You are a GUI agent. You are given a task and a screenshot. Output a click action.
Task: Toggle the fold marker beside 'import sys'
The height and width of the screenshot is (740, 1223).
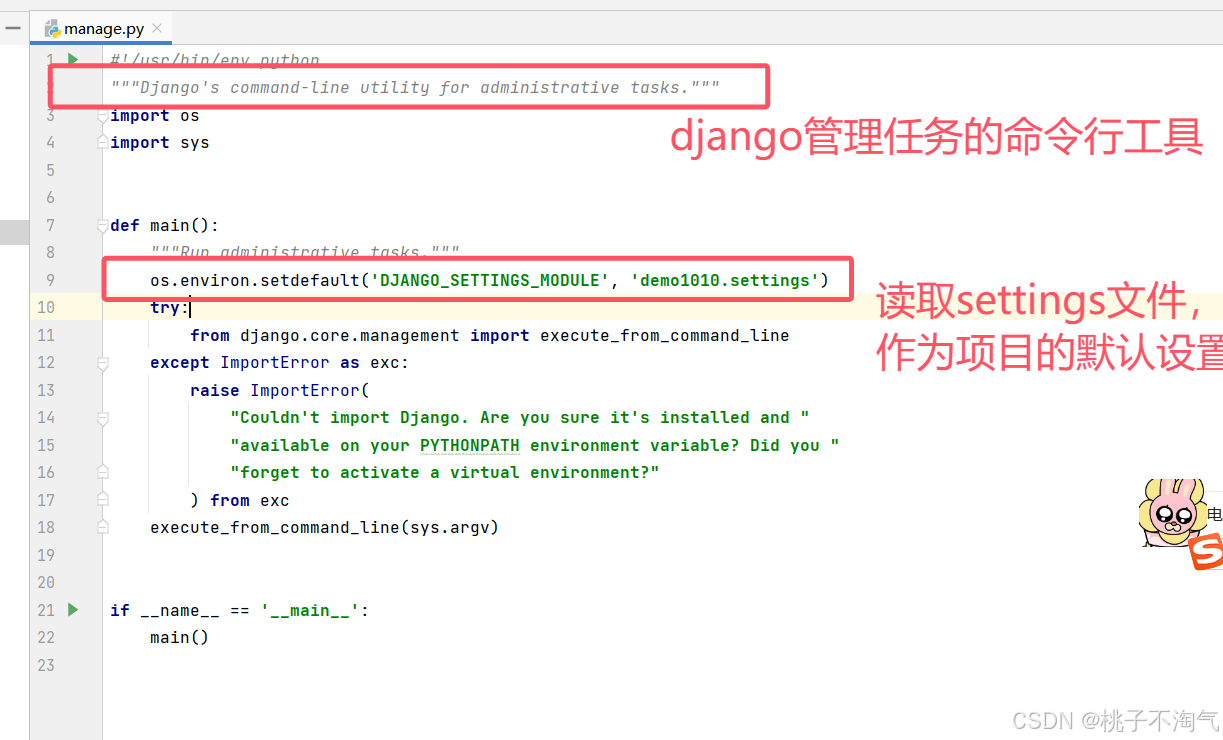[x=102, y=143]
